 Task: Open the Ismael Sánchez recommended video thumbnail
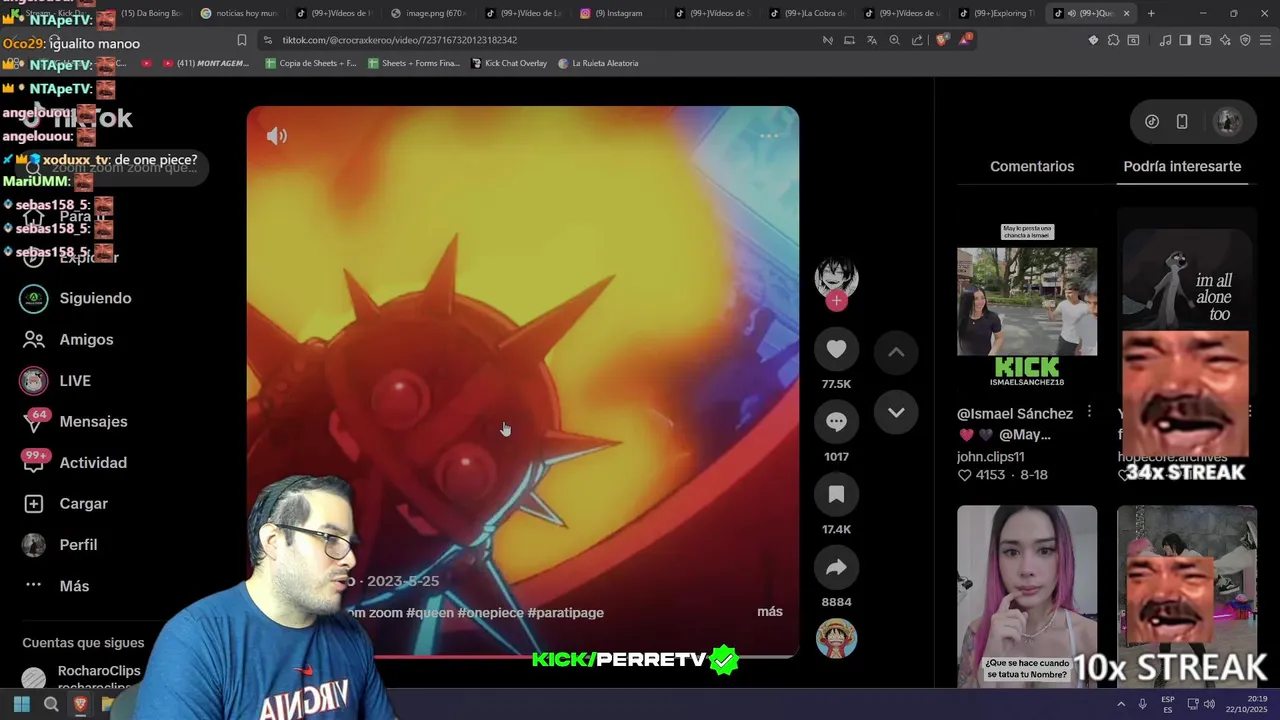point(1027,303)
